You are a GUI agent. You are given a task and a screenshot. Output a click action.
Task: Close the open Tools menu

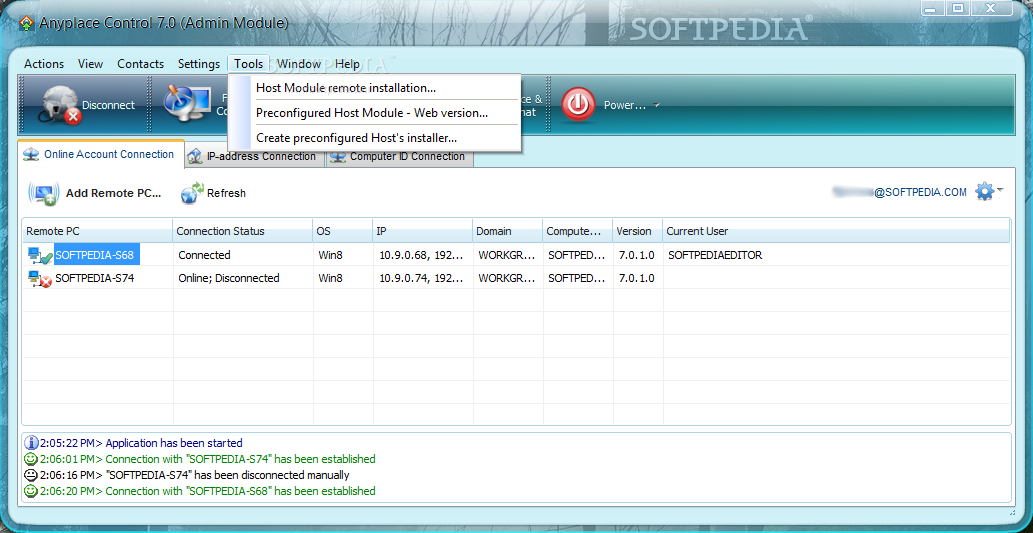[248, 64]
